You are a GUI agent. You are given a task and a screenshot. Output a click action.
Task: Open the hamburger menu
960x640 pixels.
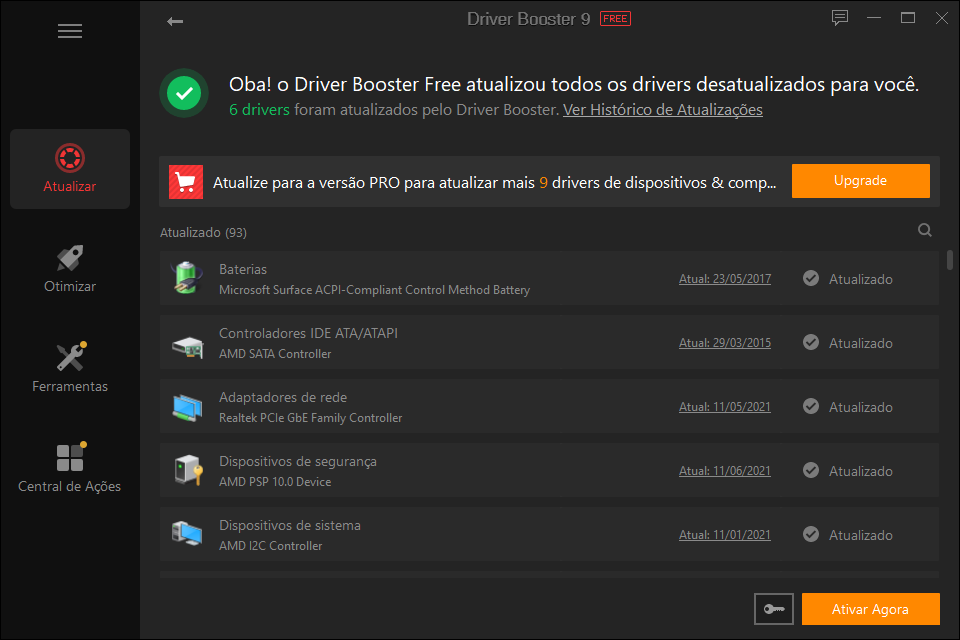70,31
